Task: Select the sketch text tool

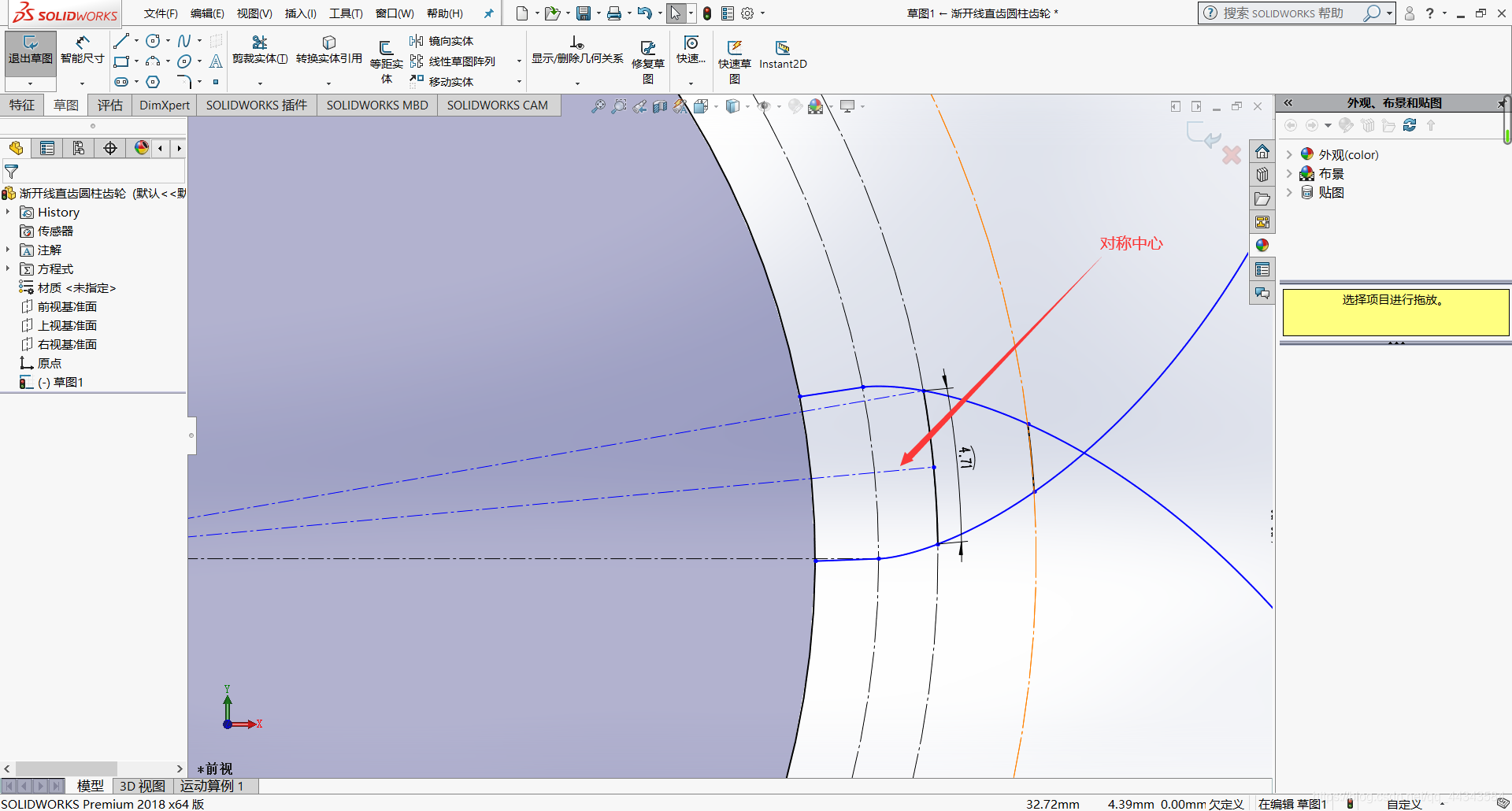Action: coord(216,61)
